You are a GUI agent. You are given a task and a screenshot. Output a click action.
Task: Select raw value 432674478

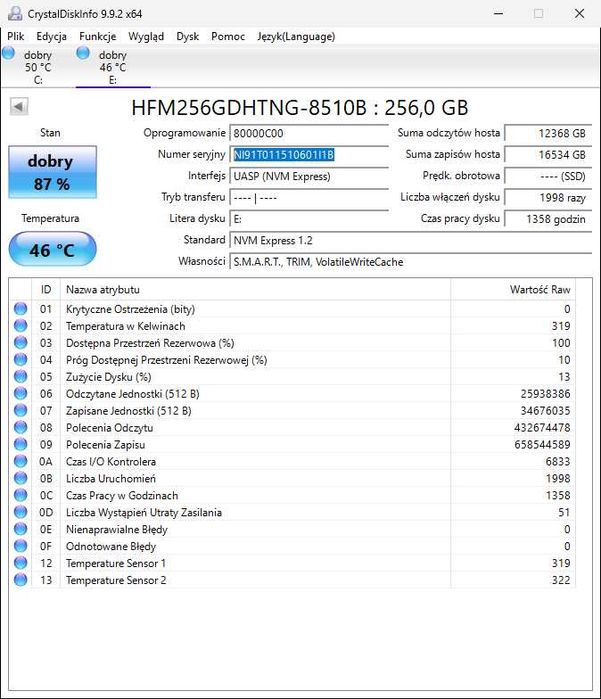pyautogui.click(x=542, y=428)
